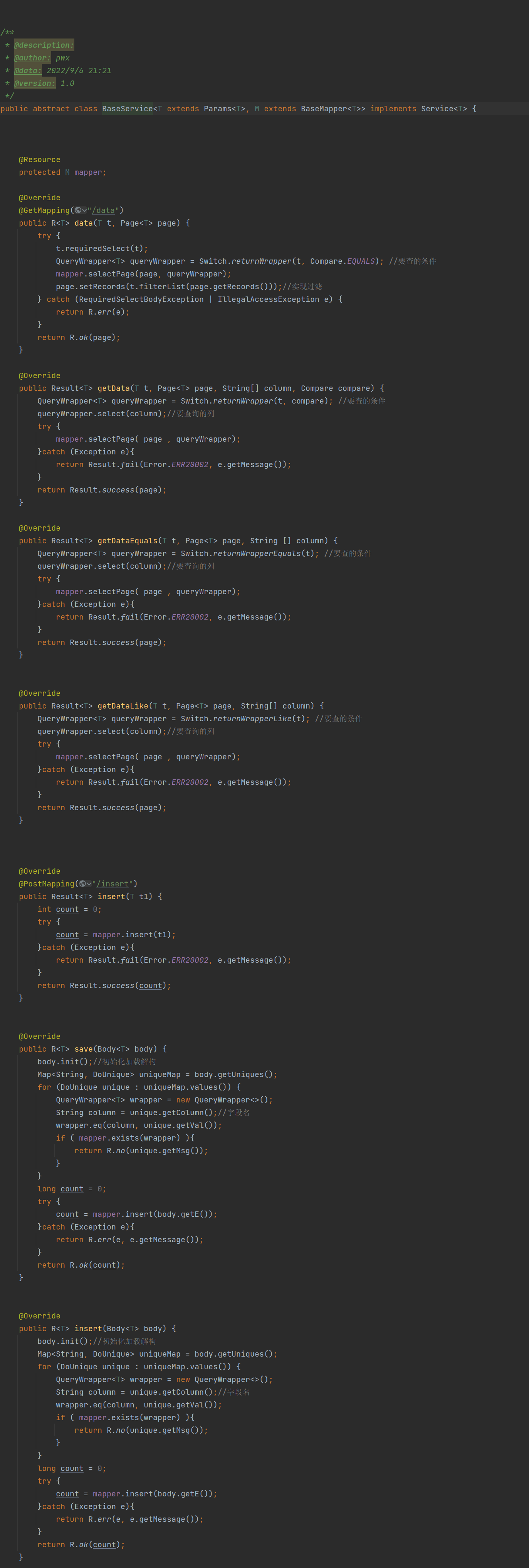
Task: Click the @data: Javadoc tag
Action: pyautogui.click(x=28, y=70)
